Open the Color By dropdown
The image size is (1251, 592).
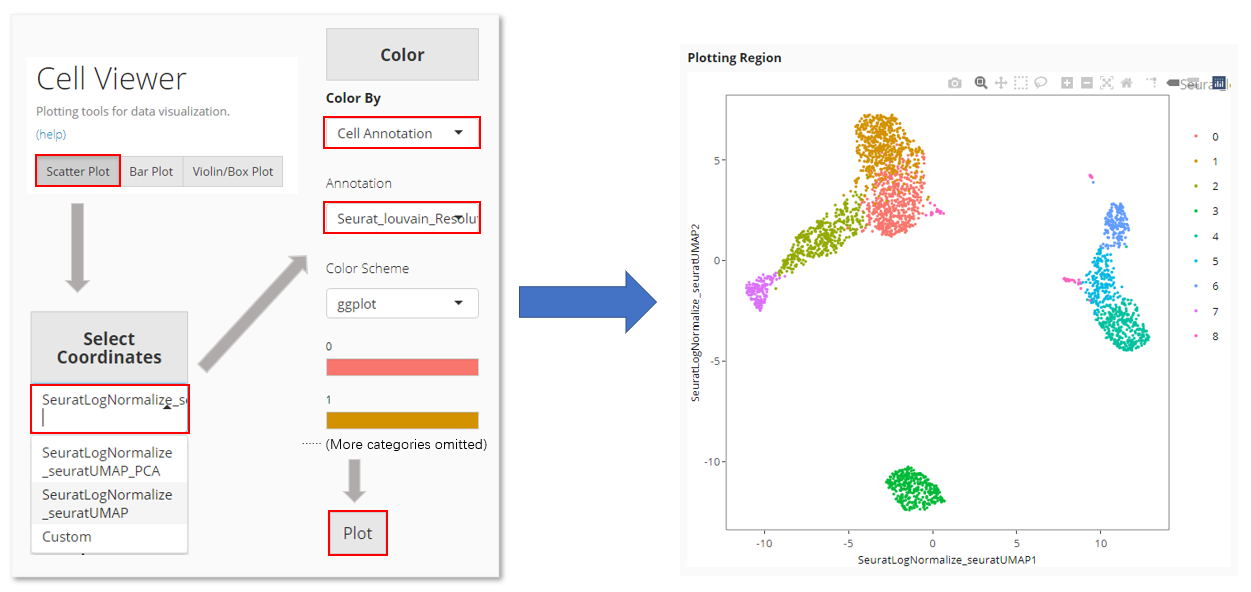pyautogui.click(x=401, y=132)
